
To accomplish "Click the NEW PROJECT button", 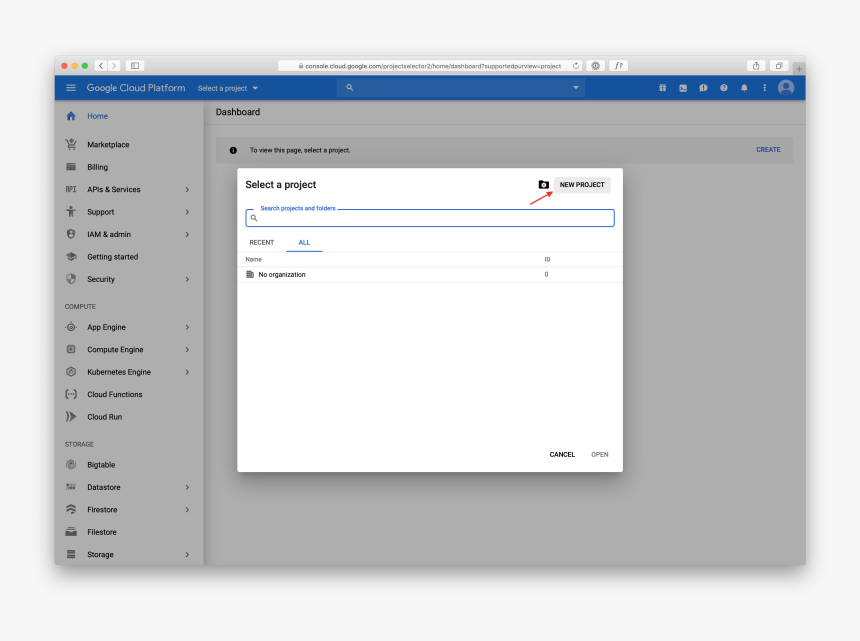I will pos(582,185).
